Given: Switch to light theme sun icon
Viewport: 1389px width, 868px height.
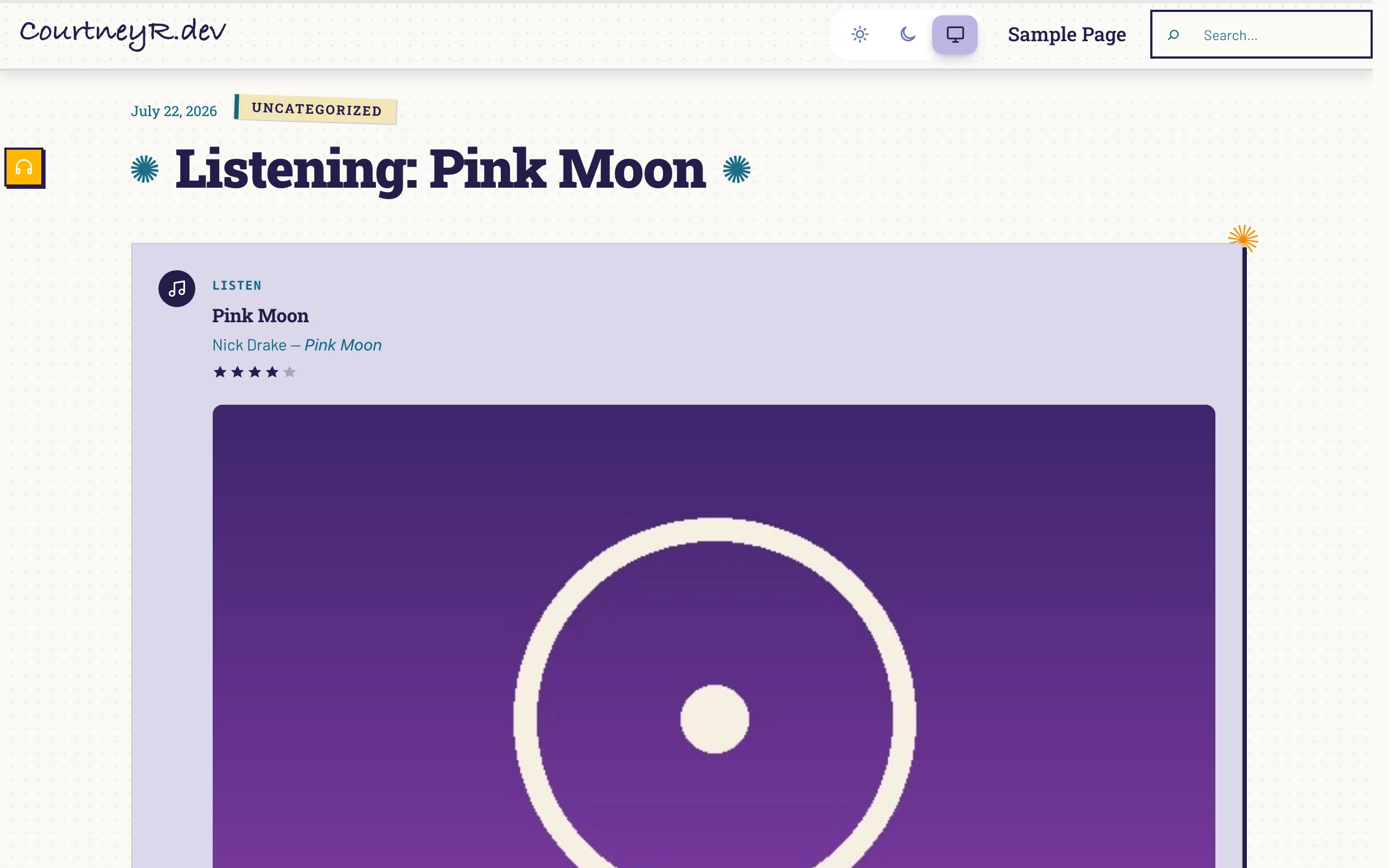Looking at the screenshot, I should coord(859,34).
